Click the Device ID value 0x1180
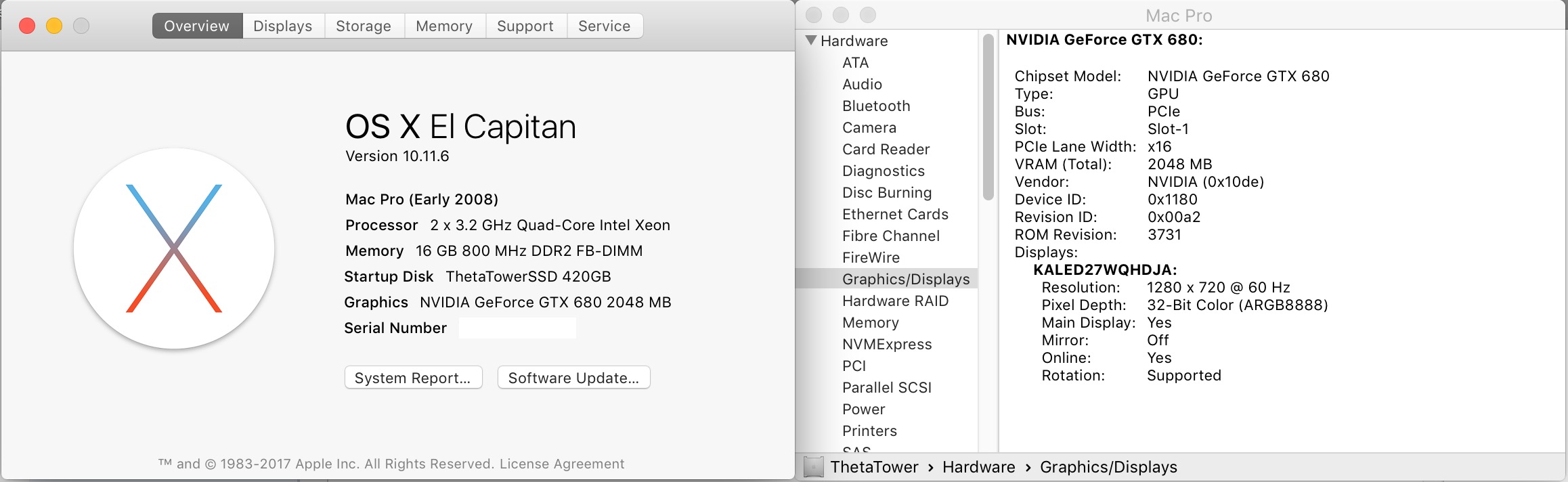The height and width of the screenshot is (482, 1568). [x=1173, y=199]
